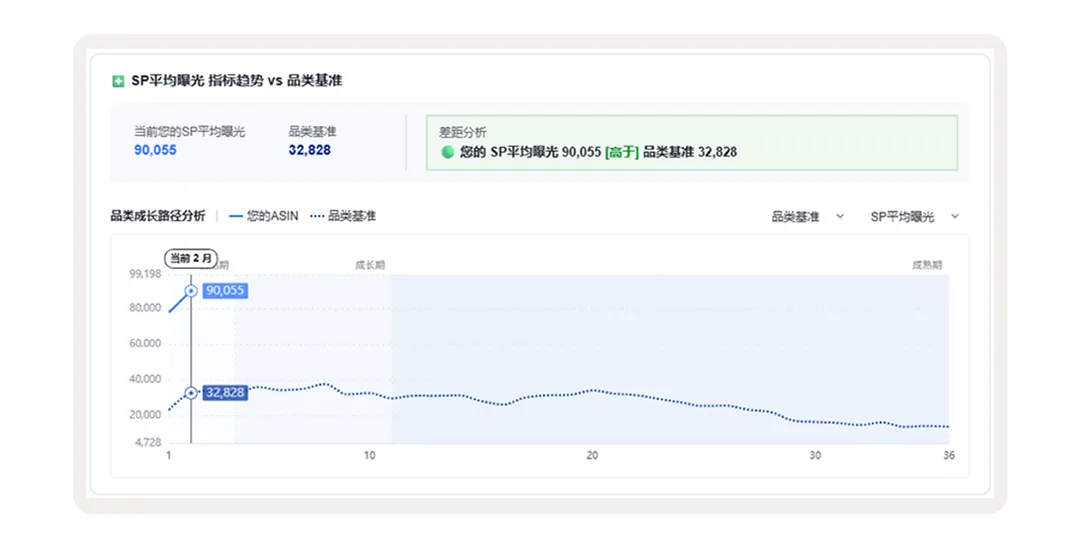Click the 当前 2 月 marker label
The image size is (1080, 556).
191,258
